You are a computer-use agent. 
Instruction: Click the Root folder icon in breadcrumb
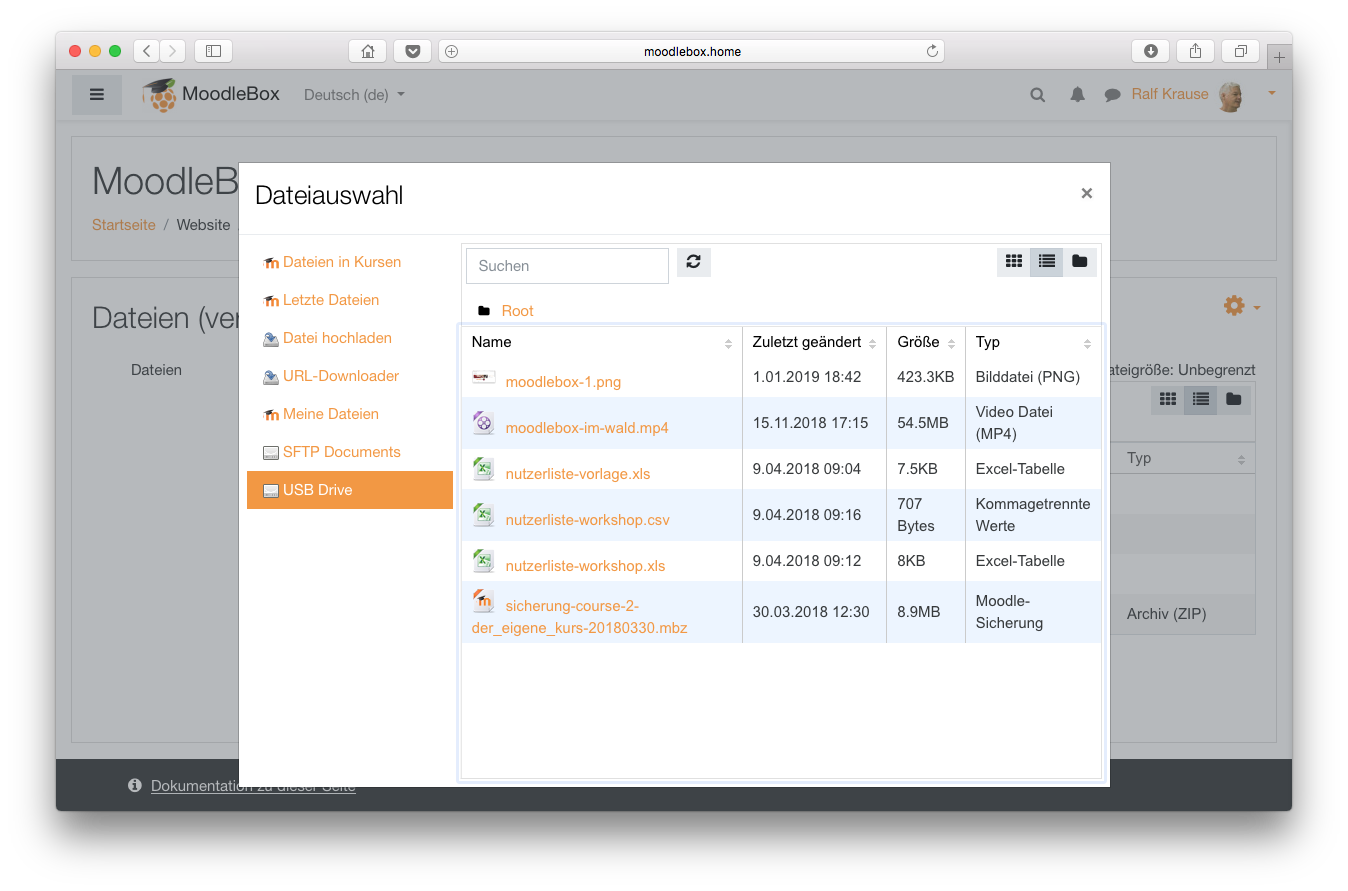click(484, 311)
